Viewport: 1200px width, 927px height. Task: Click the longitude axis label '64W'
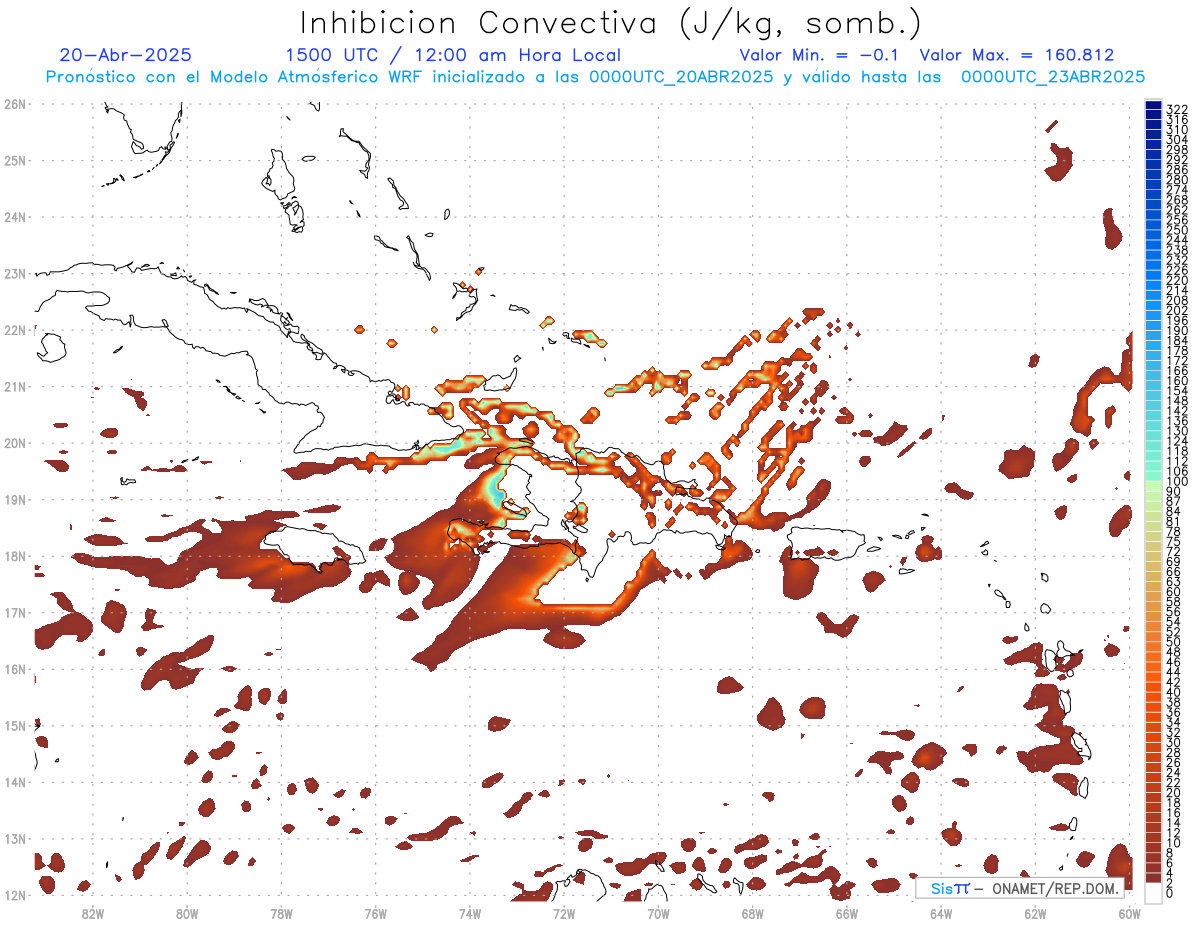click(x=941, y=913)
